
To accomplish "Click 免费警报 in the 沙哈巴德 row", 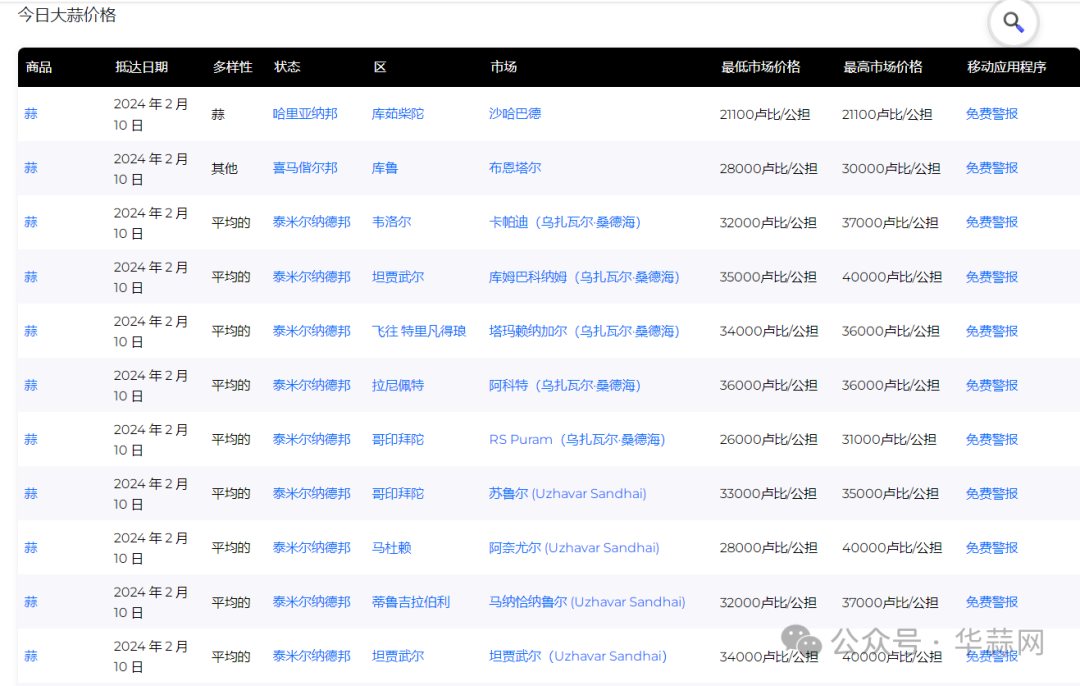I will coord(991,114).
